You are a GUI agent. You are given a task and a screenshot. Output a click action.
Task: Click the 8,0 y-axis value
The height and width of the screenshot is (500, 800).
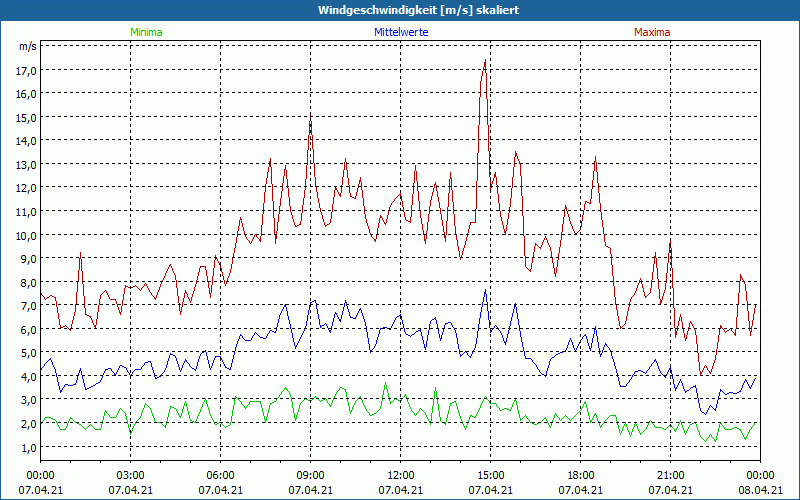(x=29, y=283)
